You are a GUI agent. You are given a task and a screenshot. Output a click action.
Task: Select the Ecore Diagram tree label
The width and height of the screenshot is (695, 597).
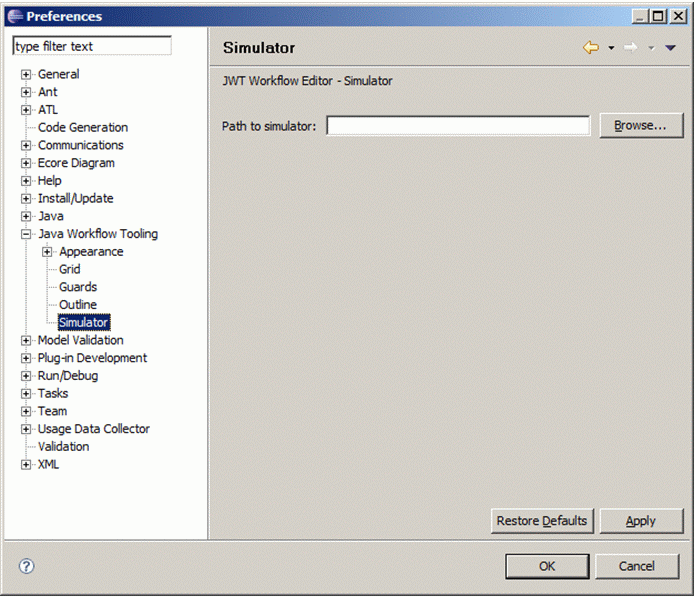(x=76, y=163)
